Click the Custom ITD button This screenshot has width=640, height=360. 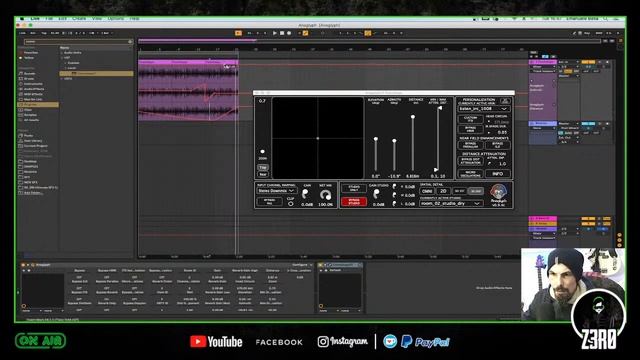[x=471, y=119]
